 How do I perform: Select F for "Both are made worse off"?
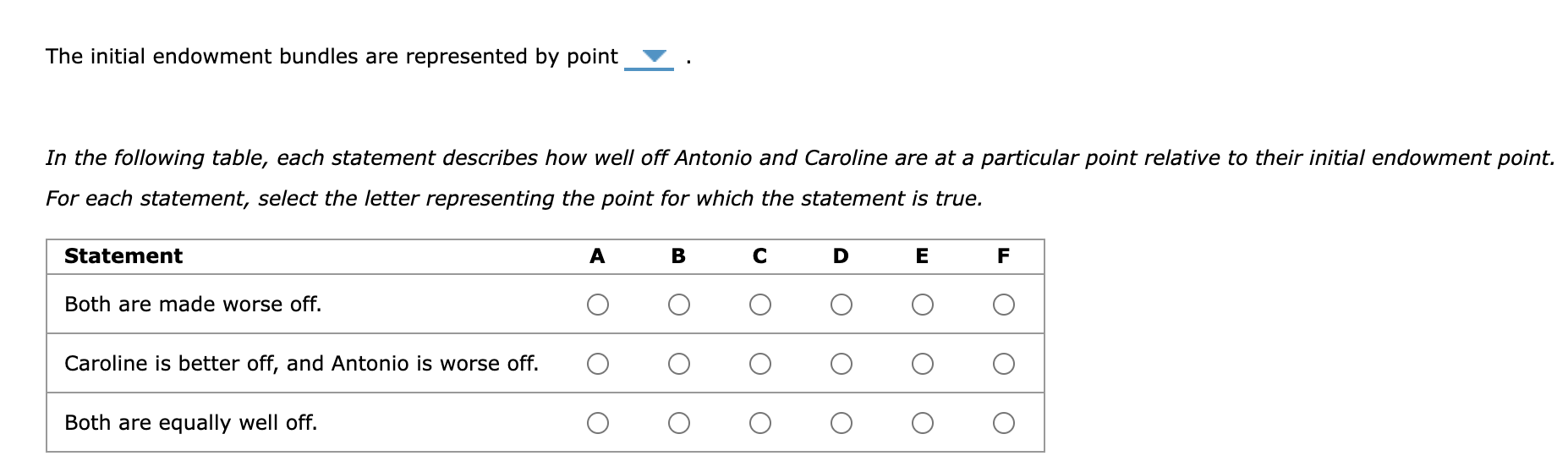[1004, 305]
